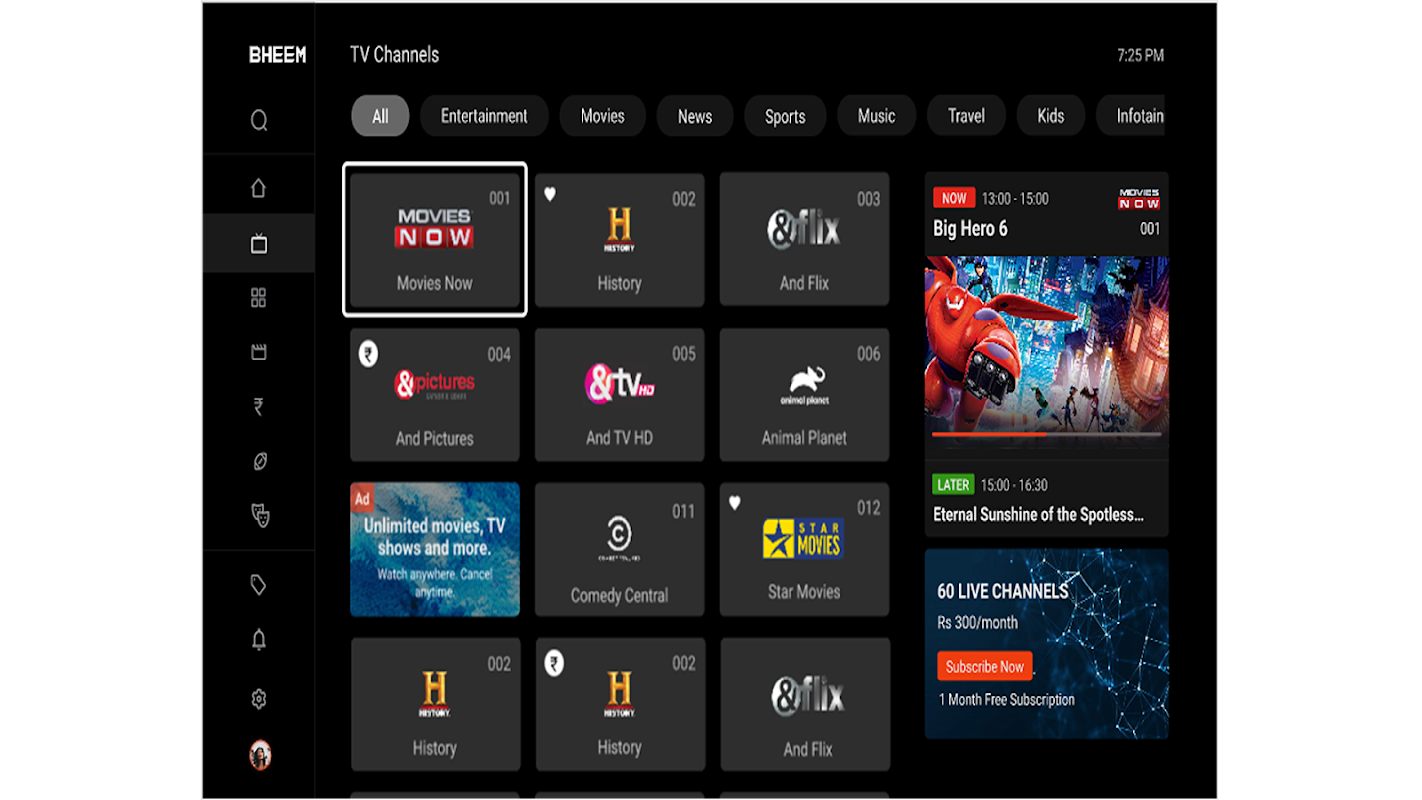Click the BHEEM logo
The height and width of the screenshot is (800, 1422).
pyautogui.click(x=278, y=56)
